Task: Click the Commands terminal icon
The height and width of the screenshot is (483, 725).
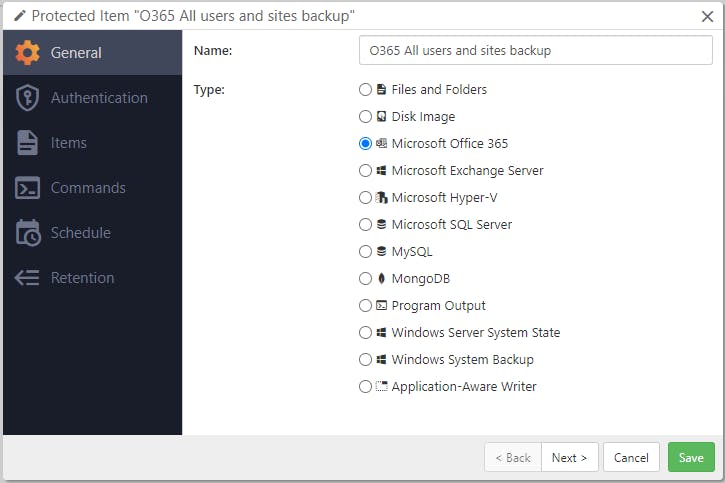Action: click(x=27, y=188)
